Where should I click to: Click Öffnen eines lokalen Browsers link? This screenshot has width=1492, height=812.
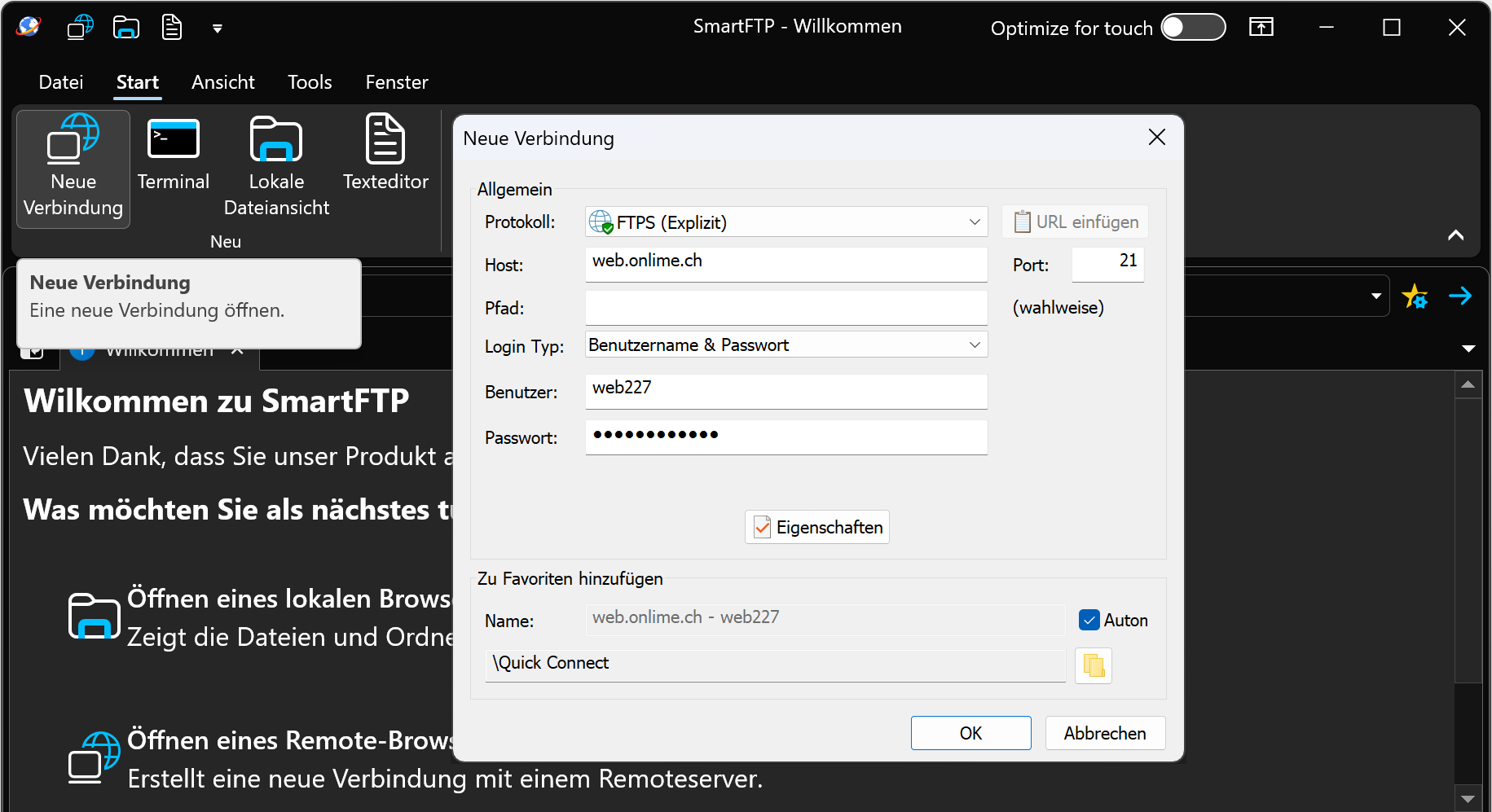[289, 599]
